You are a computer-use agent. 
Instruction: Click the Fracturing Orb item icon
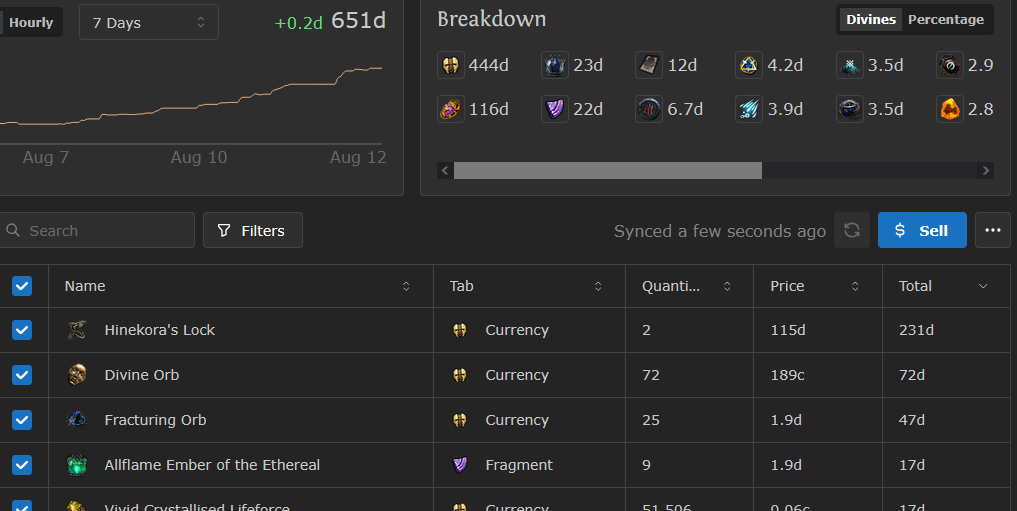(77, 420)
